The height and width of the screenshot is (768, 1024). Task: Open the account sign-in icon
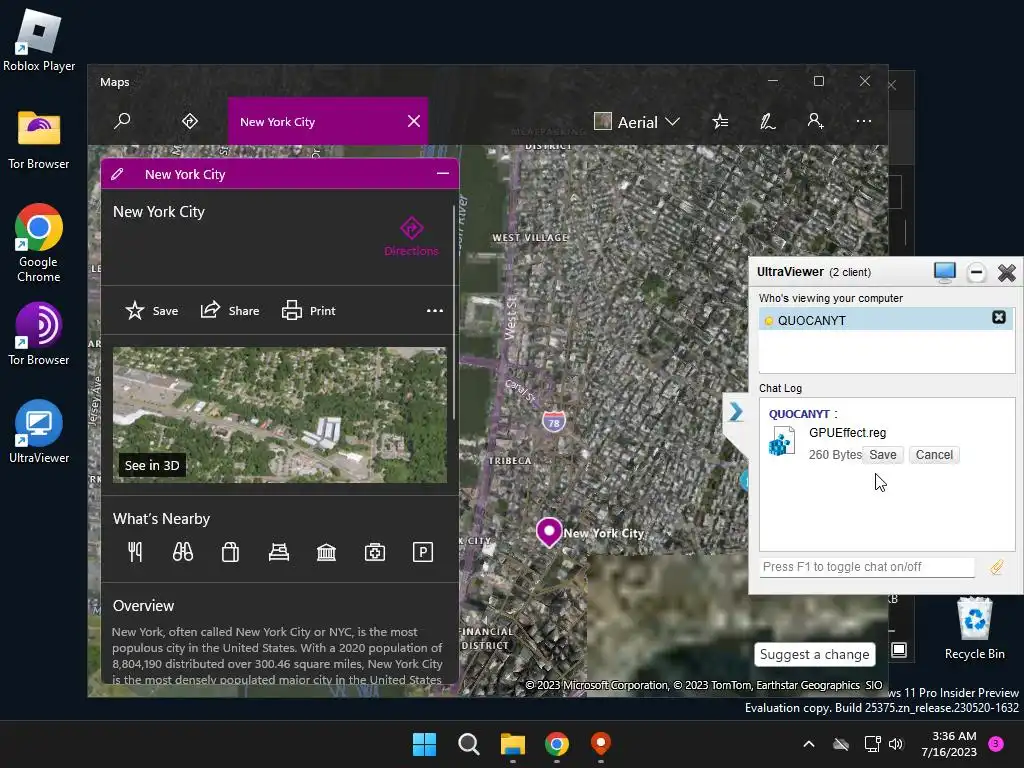click(815, 121)
